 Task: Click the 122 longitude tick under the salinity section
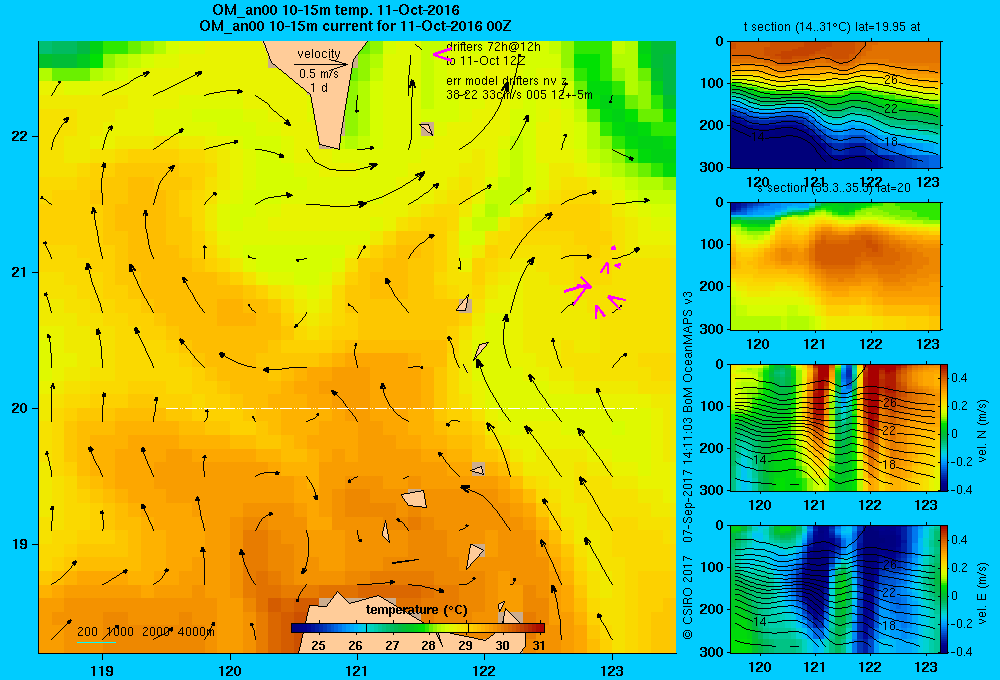871,344
